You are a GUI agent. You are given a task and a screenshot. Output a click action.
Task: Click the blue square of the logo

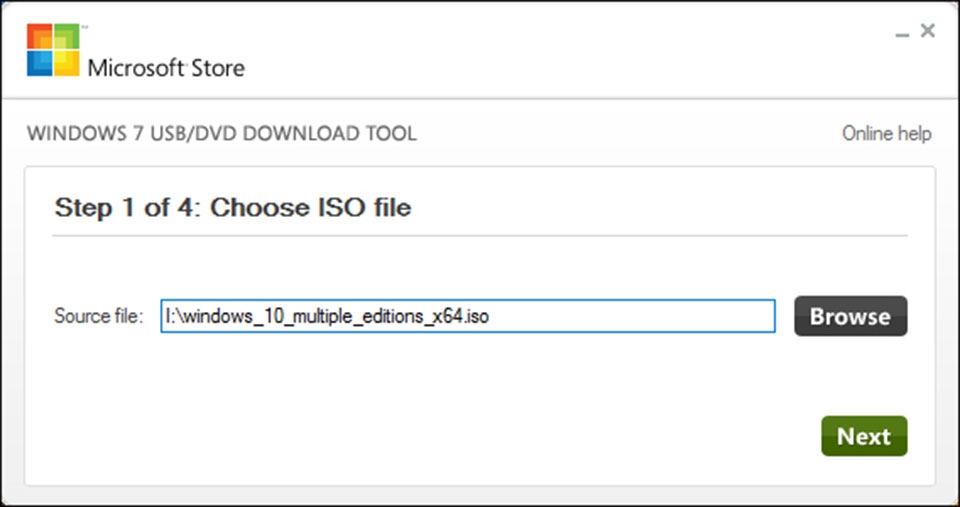40,63
